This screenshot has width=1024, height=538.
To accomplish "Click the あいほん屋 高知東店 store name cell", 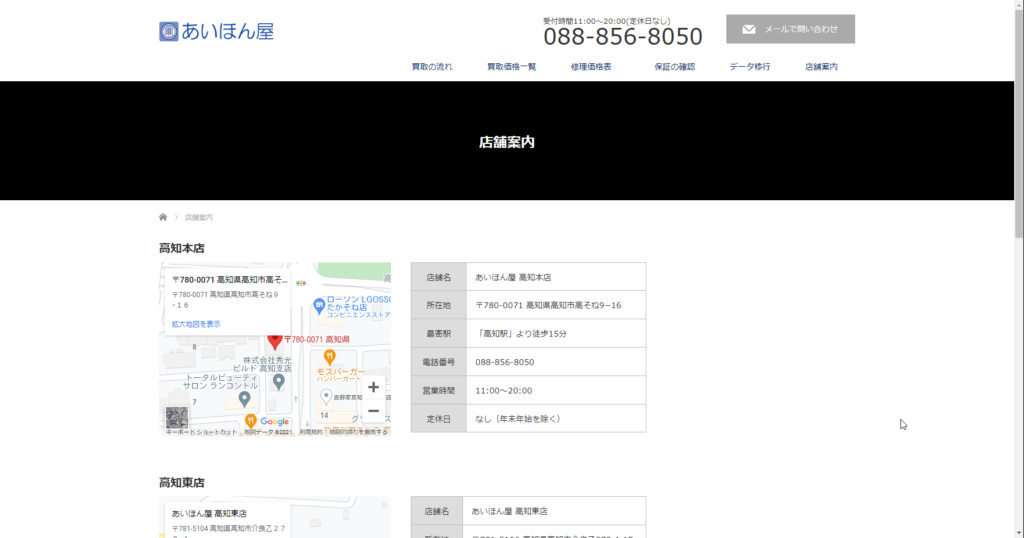I will (554, 511).
